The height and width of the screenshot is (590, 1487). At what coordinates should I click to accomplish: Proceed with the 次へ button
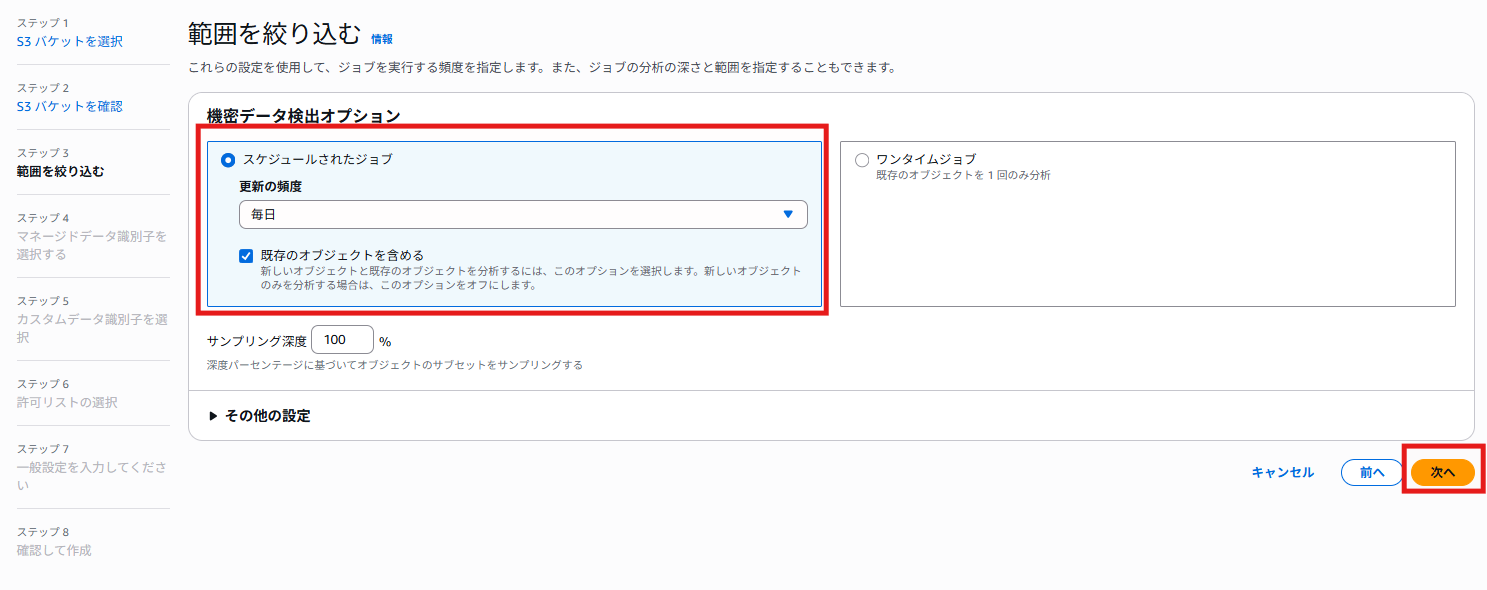1443,472
